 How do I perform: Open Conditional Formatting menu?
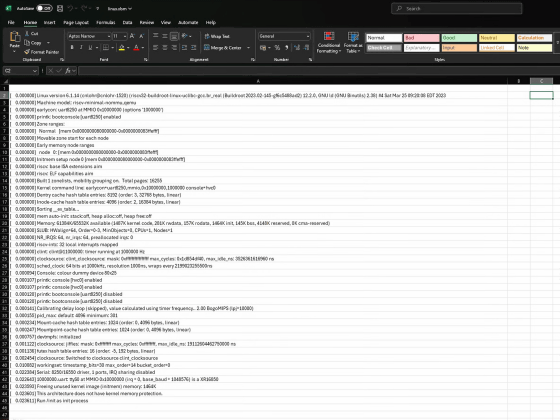(329, 42)
